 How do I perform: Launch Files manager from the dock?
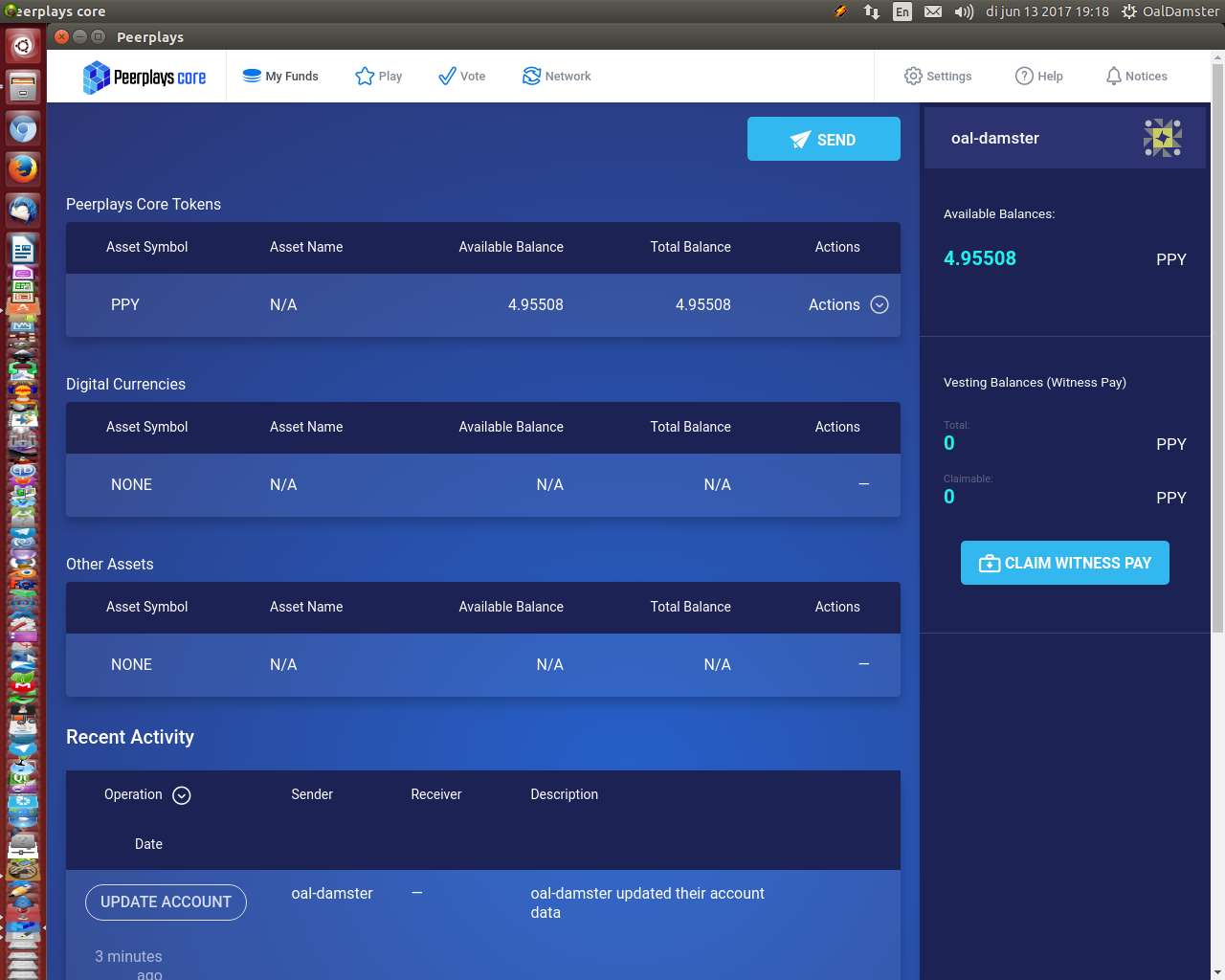(23, 87)
